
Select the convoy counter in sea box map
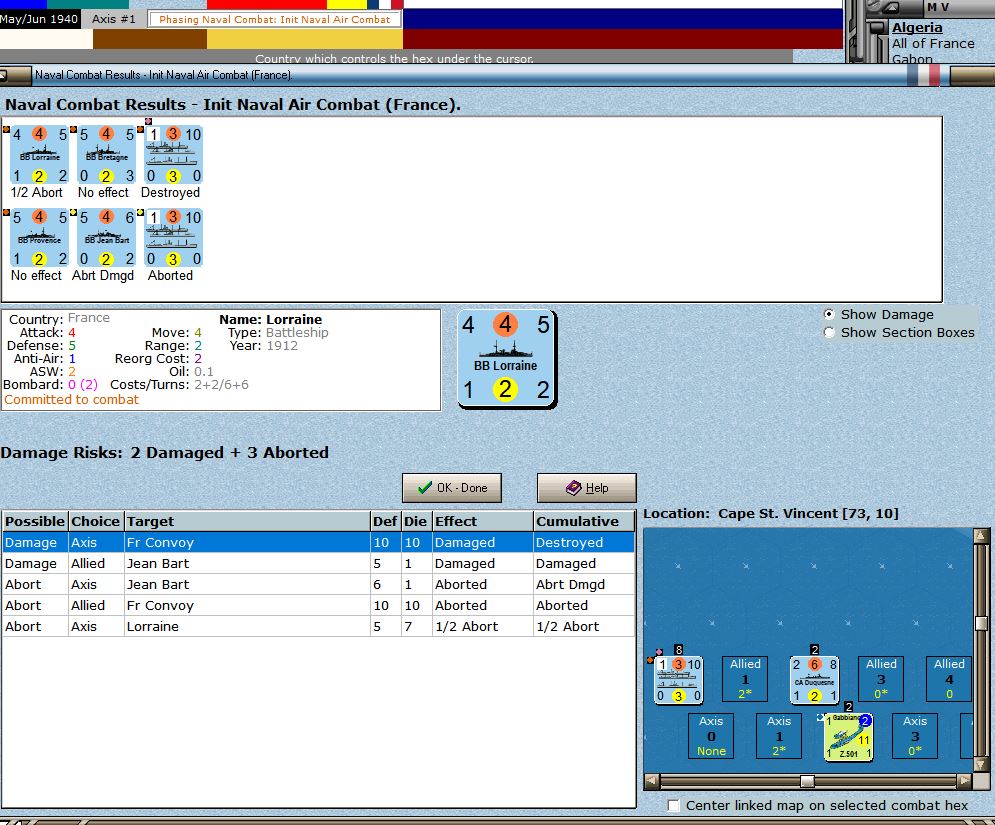678,680
